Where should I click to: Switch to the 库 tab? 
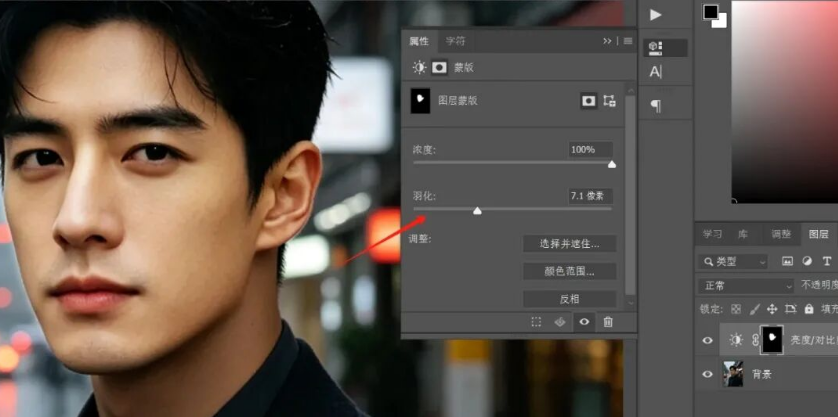coord(743,234)
